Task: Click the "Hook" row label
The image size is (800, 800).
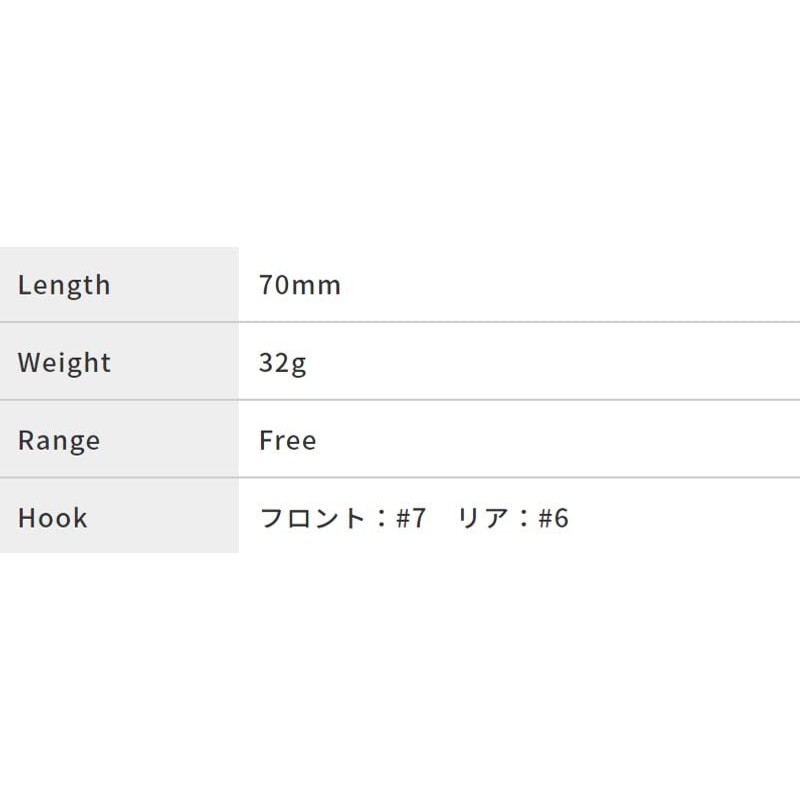Action: click(52, 518)
